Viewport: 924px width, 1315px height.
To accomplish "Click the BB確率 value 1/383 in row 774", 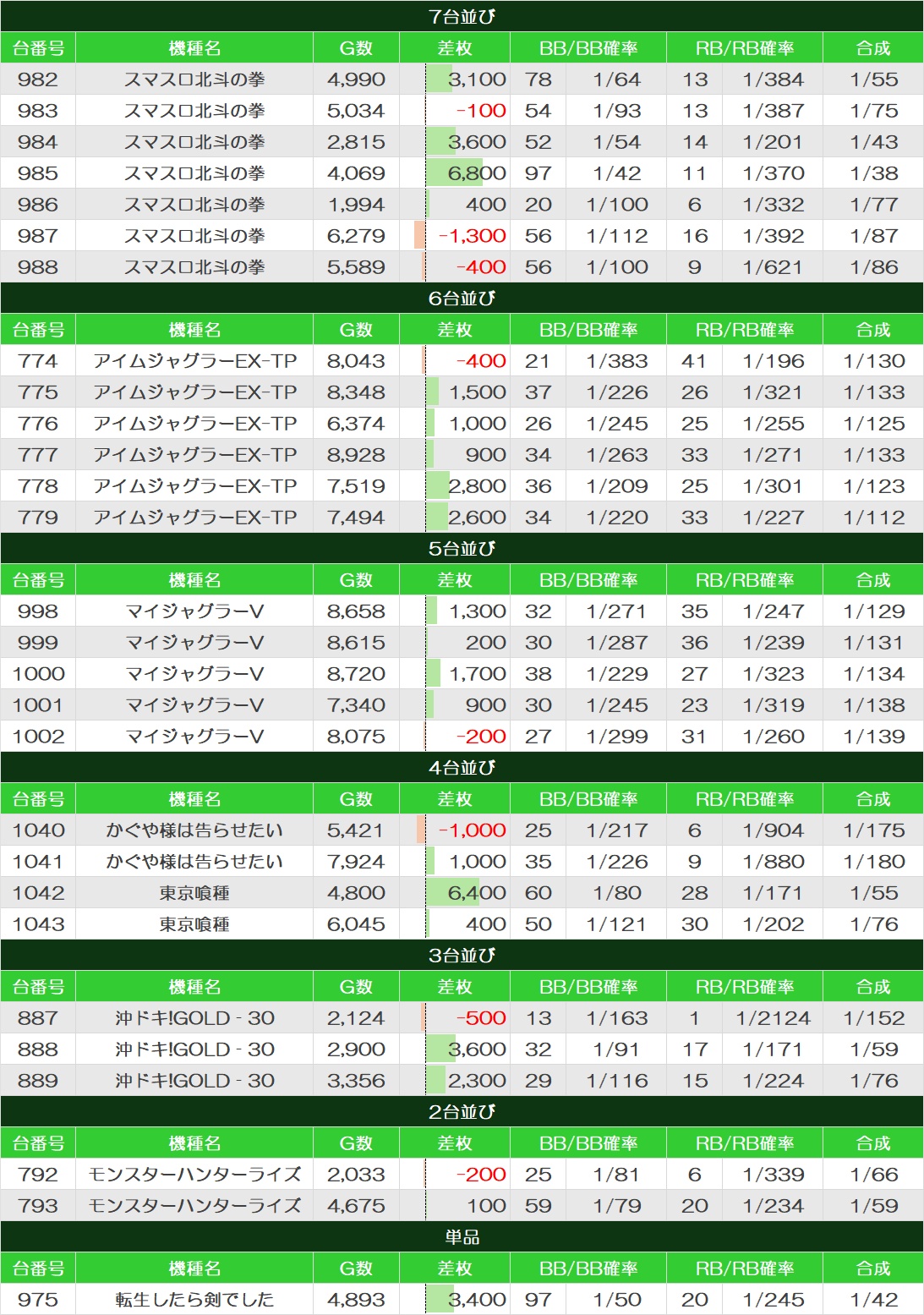I will 617,361.
